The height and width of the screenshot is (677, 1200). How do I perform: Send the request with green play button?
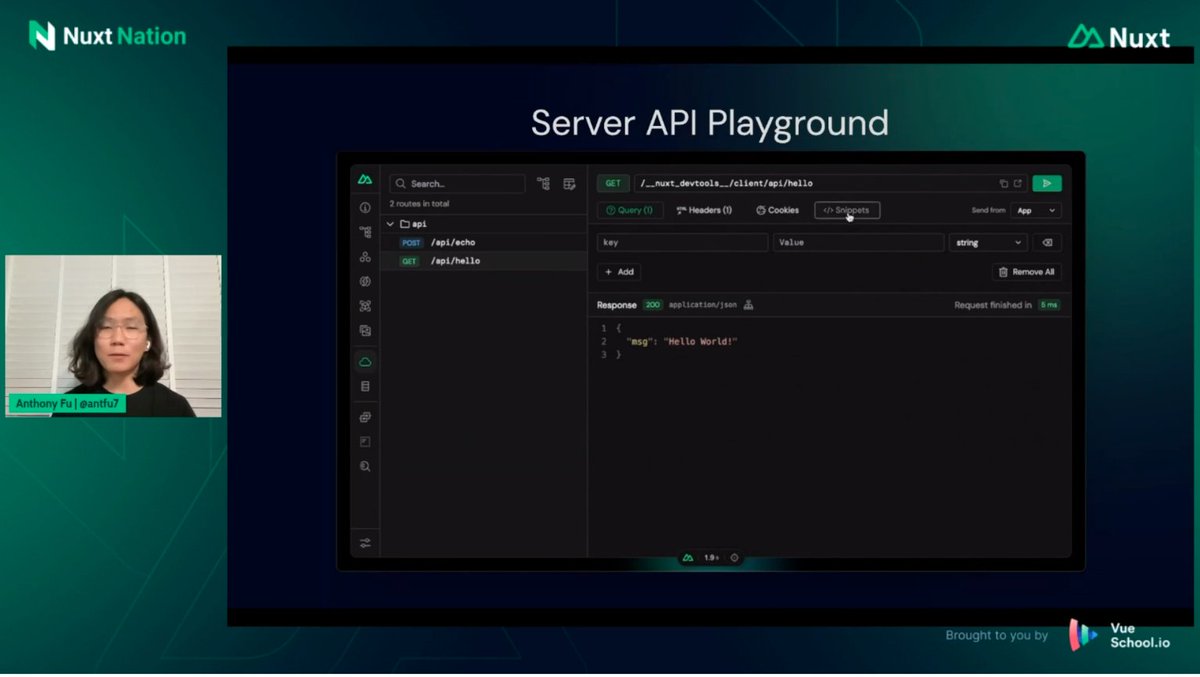1047,183
